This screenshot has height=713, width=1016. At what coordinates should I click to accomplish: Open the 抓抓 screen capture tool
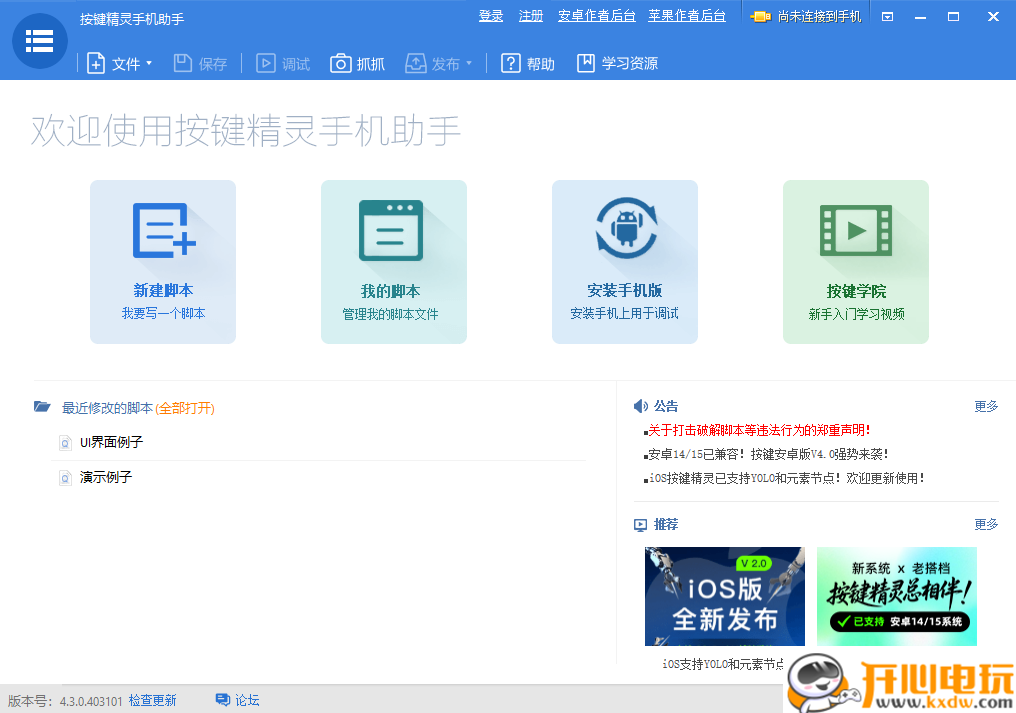(x=357, y=62)
